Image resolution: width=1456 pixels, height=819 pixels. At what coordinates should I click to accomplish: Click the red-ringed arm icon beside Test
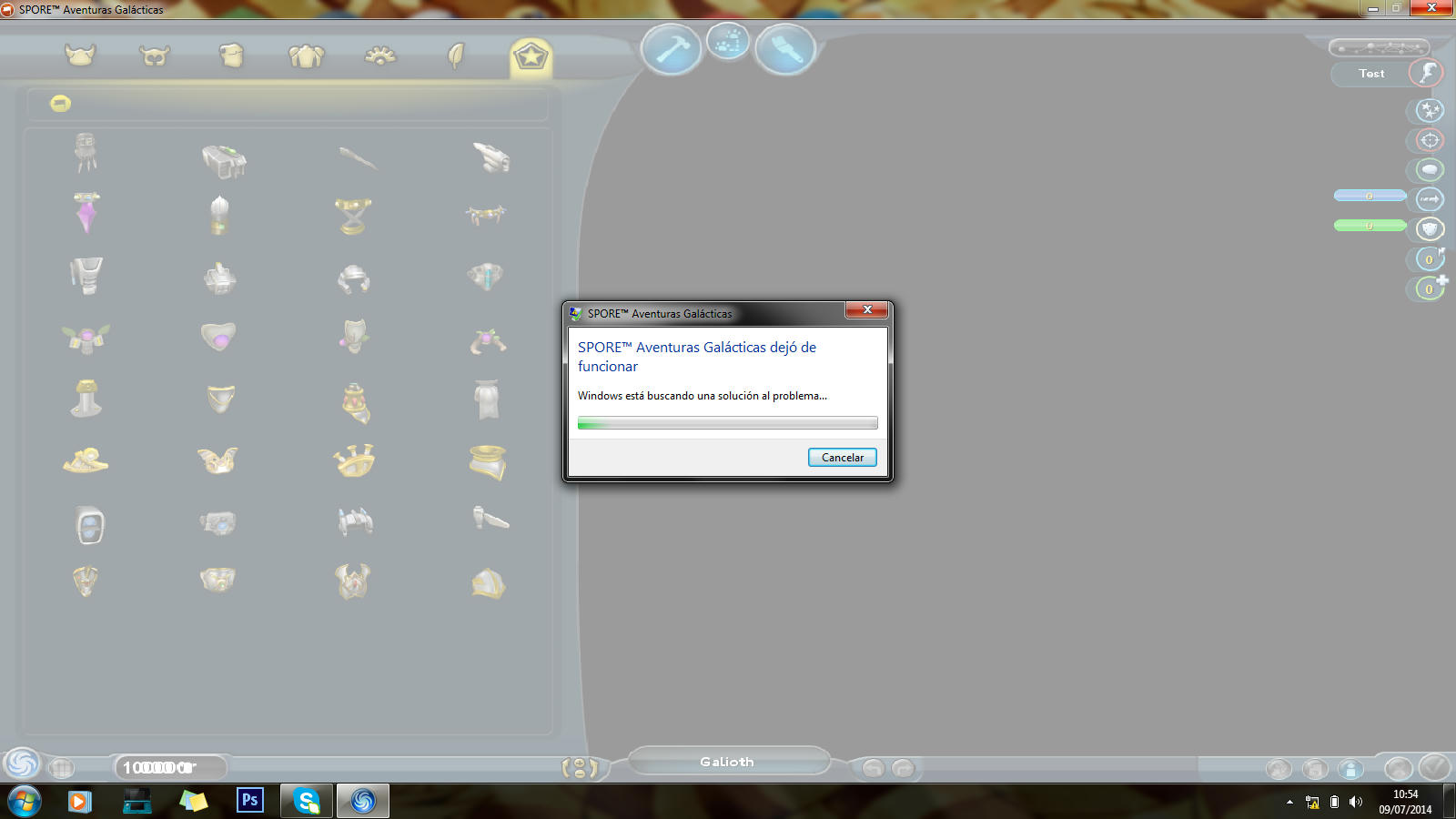[x=1426, y=73]
